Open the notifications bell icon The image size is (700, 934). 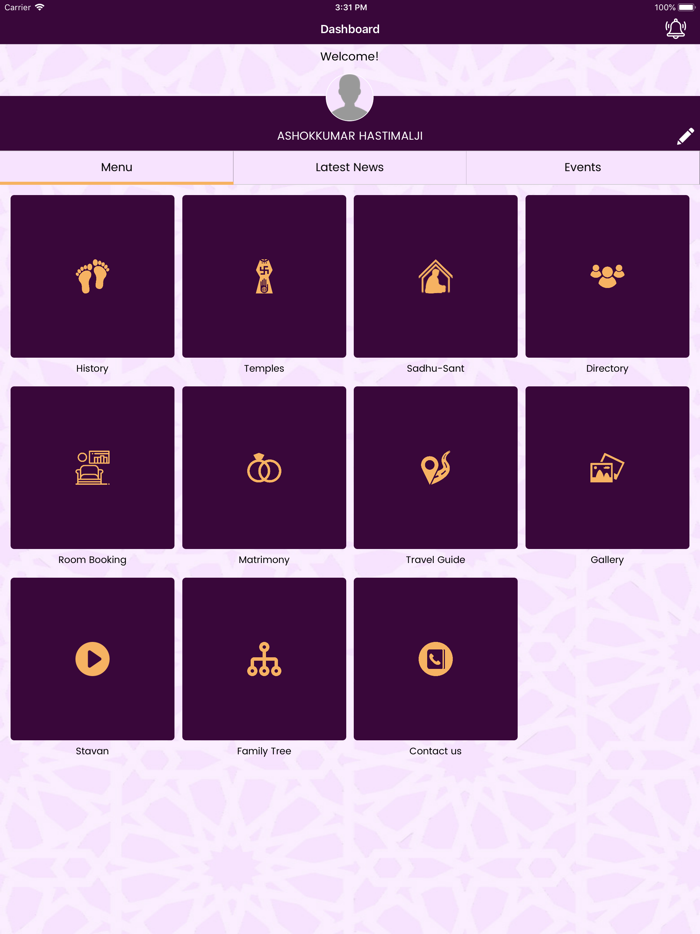[676, 29]
